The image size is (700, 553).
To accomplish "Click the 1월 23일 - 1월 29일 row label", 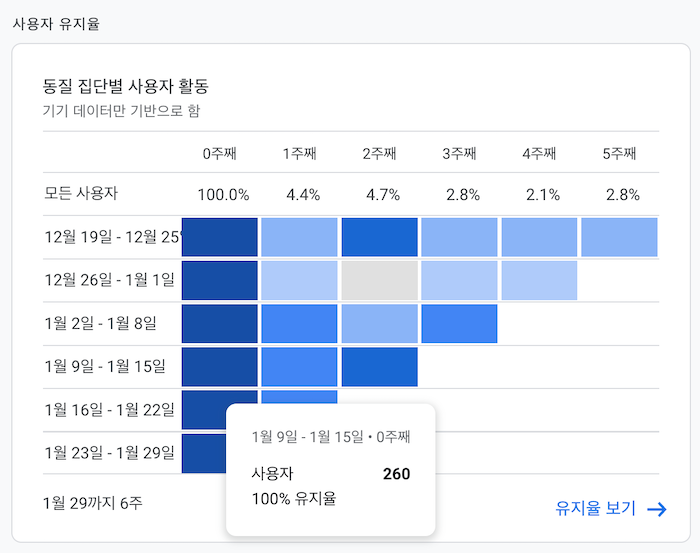I will click(109, 453).
